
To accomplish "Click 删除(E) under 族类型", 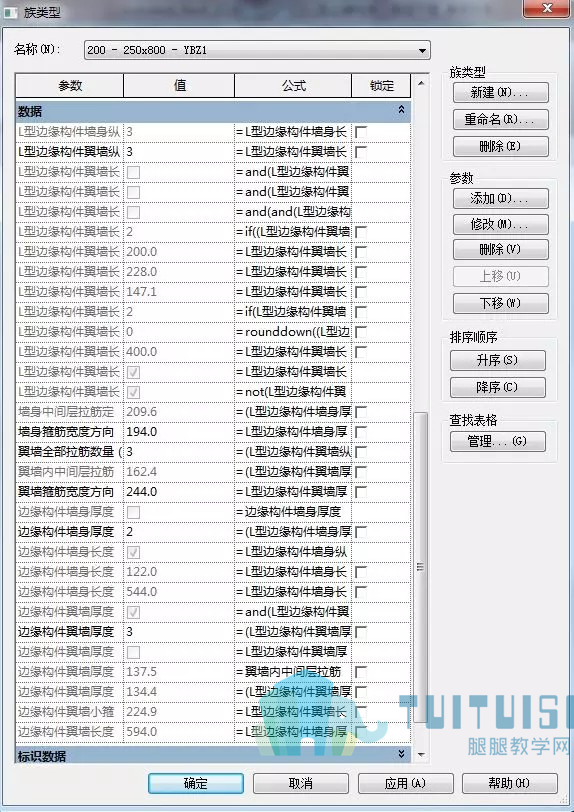I will click(x=500, y=147).
